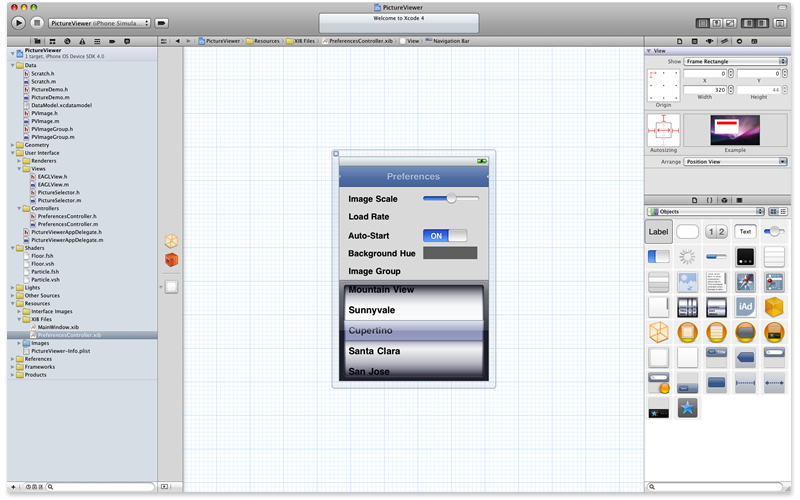
Task: Open the Breakpoint navigator icon
Action: pos(112,41)
